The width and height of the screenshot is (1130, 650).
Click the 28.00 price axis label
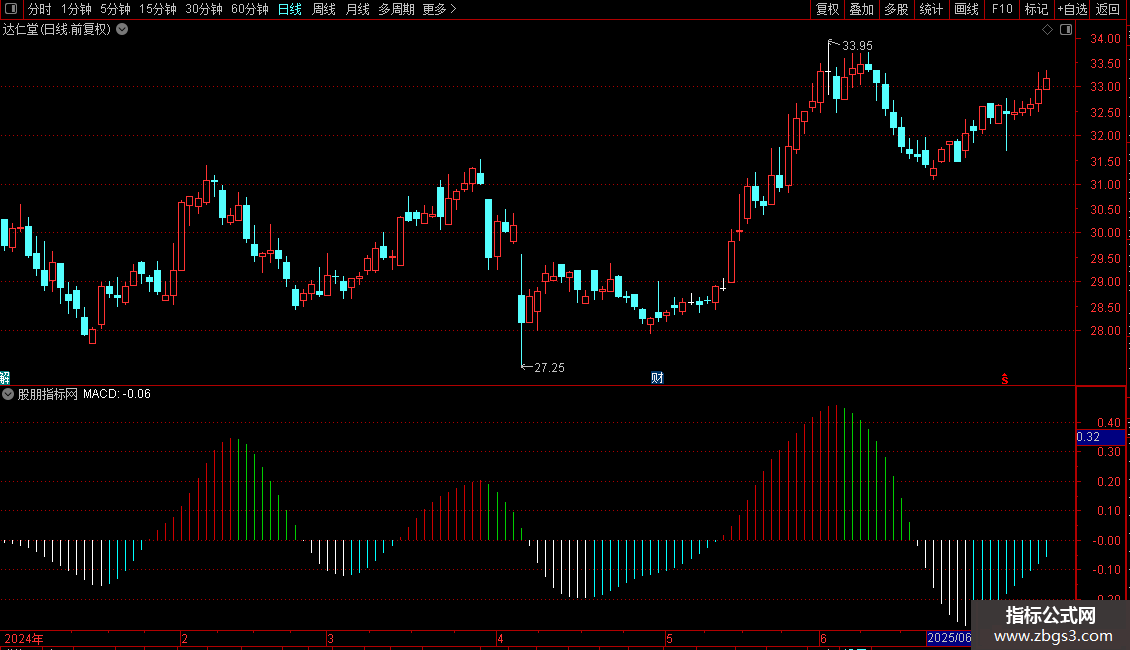point(1105,331)
